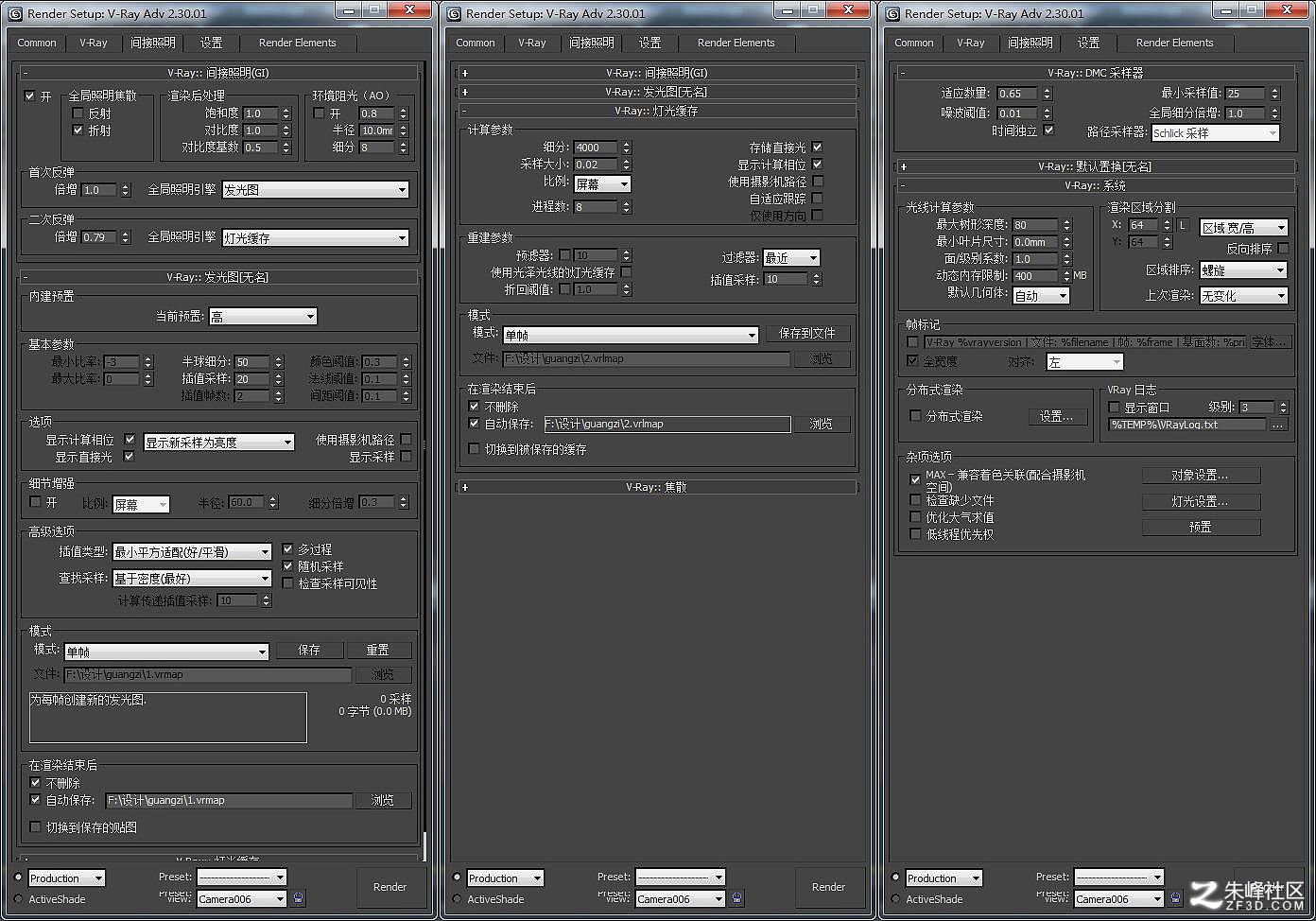1316x921 pixels.
Task: Open 设置 tab in middle window
Action: pos(649,43)
